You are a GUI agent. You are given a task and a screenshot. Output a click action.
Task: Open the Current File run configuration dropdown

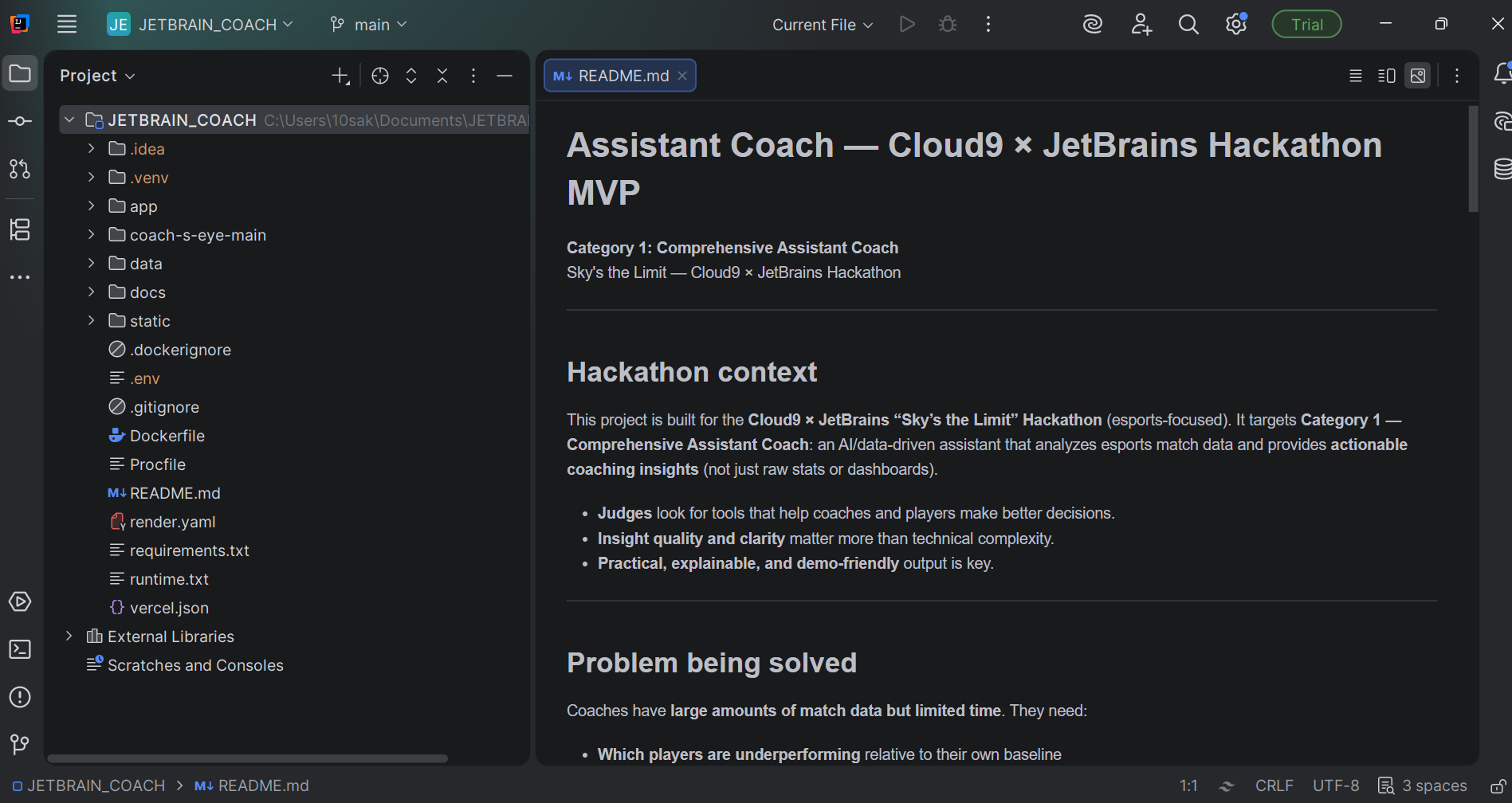point(822,25)
